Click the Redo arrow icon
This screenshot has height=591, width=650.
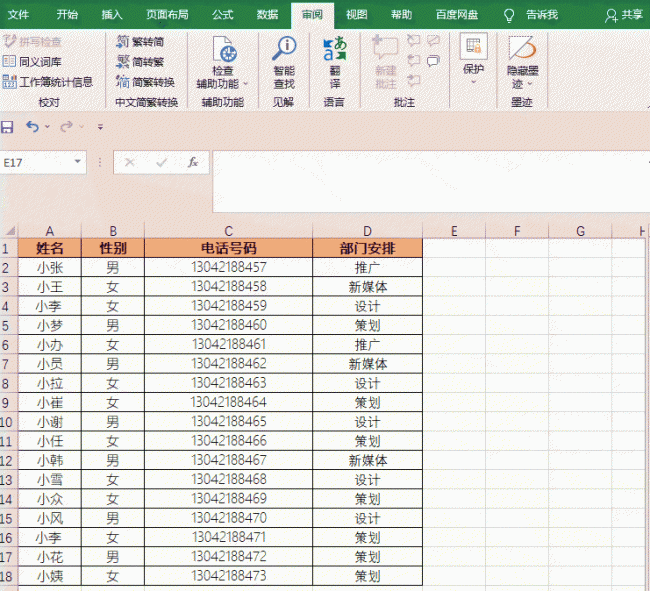pyautogui.click(x=66, y=126)
